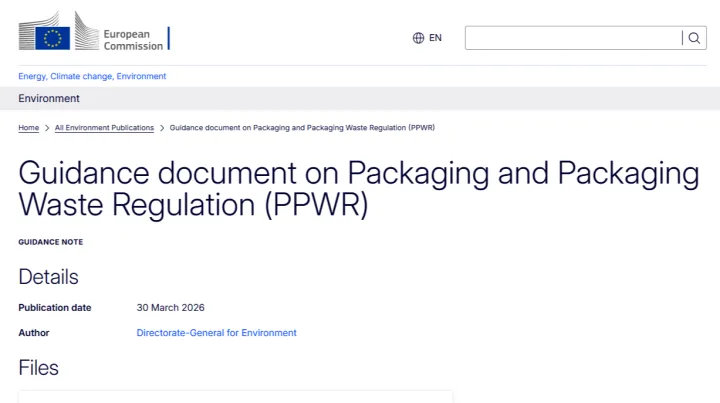The width and height of the screenshot is (720, 403).
Task: Open Energy, Climate change, Environment link
Action: pyautogui.click(x=92, y=76)
